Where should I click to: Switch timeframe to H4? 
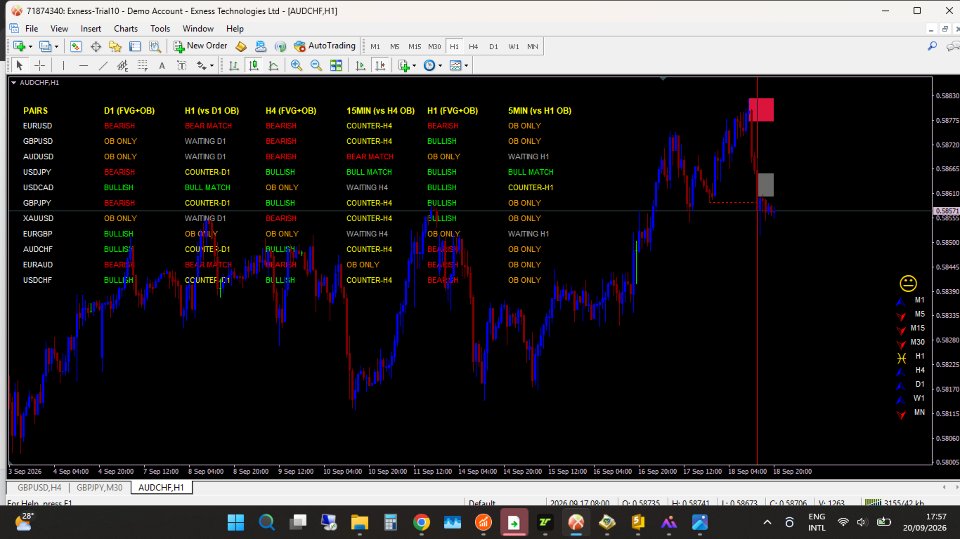pyautogui.click(x=473, y=47)
